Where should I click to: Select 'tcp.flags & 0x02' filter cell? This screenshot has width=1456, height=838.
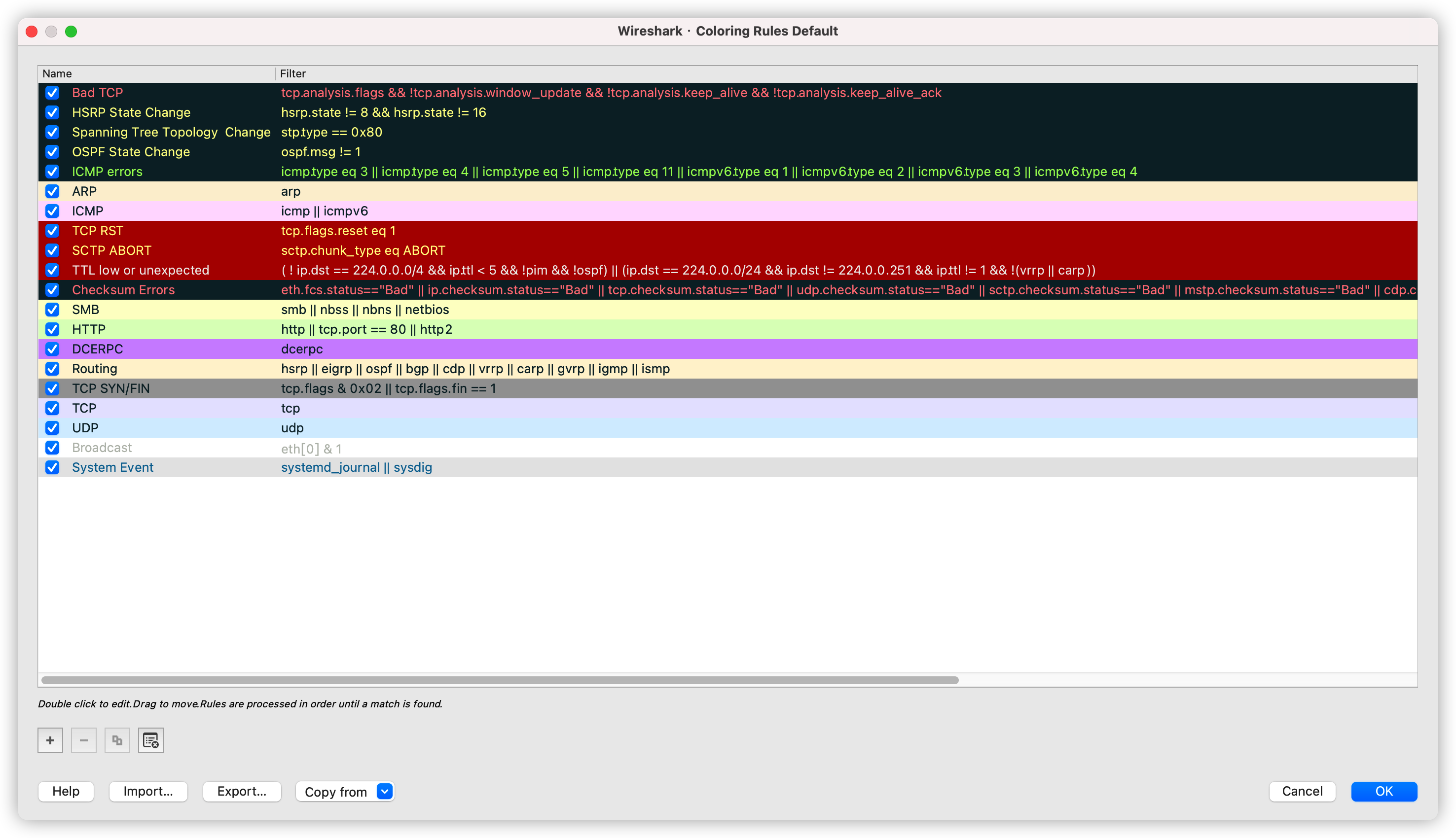[x=389, y=388]
